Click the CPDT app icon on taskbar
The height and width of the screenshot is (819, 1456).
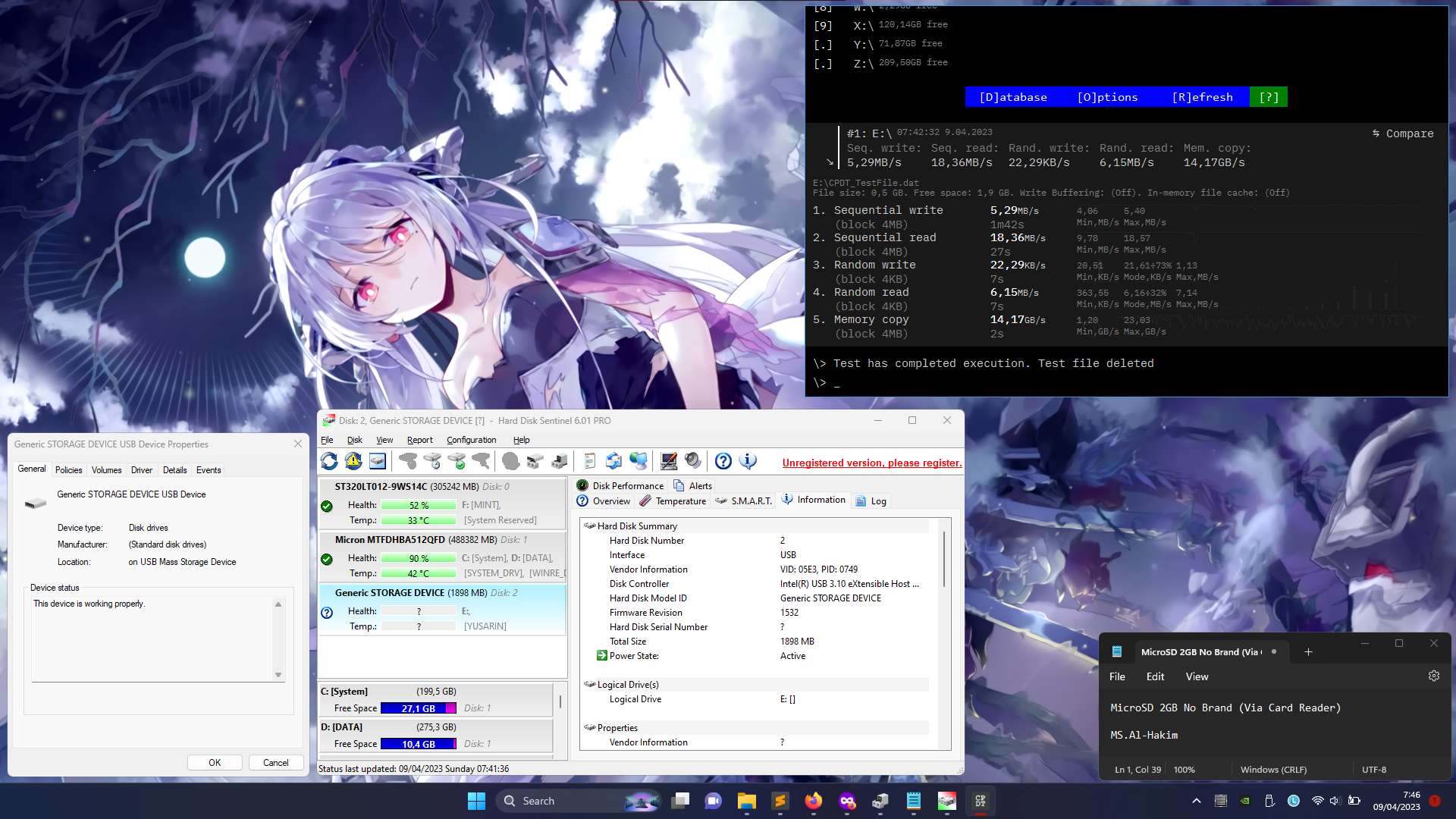pyautogui.click(x=981, y=801)
